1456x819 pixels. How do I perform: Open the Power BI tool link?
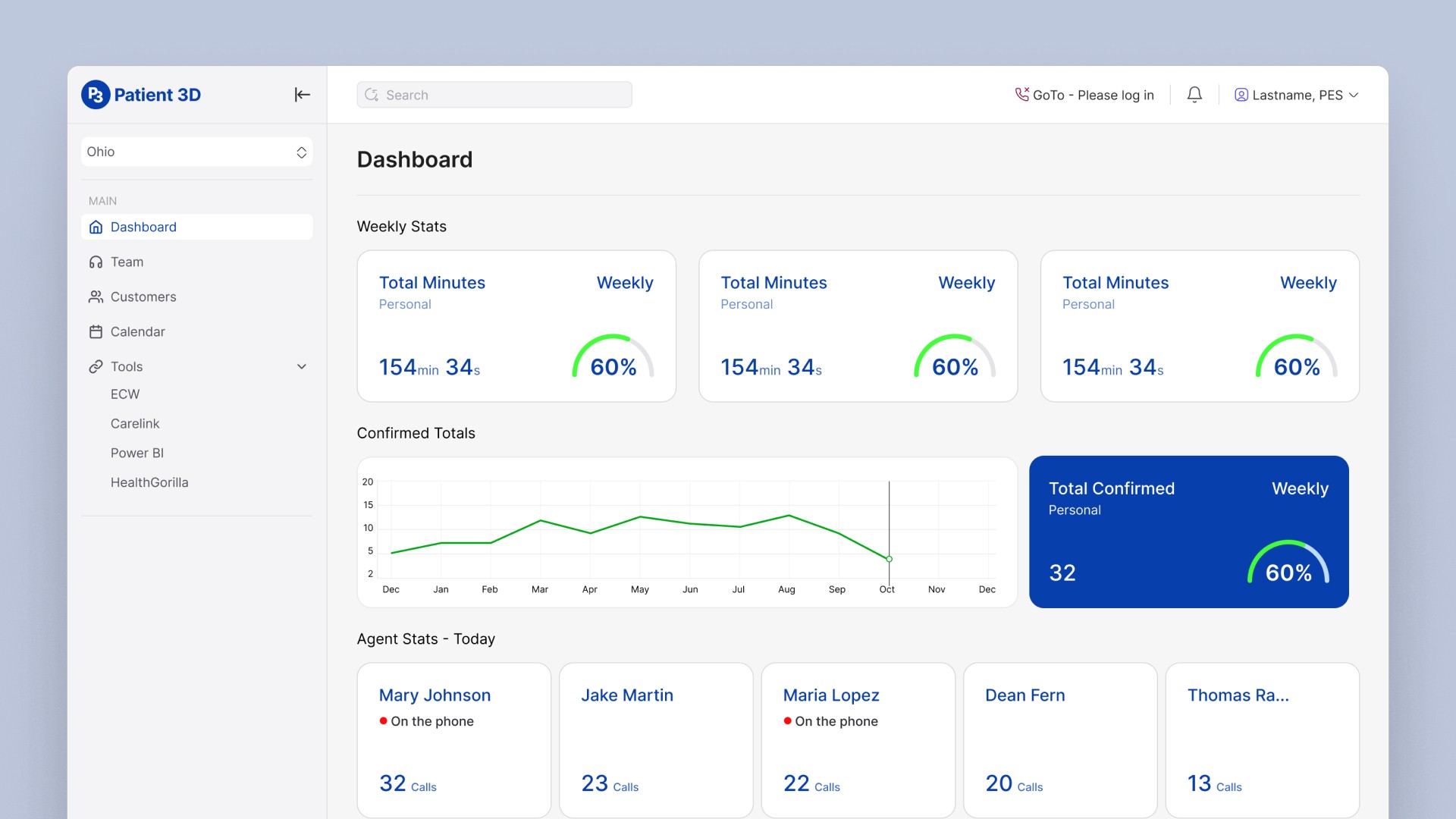click(x=137, y=453)
